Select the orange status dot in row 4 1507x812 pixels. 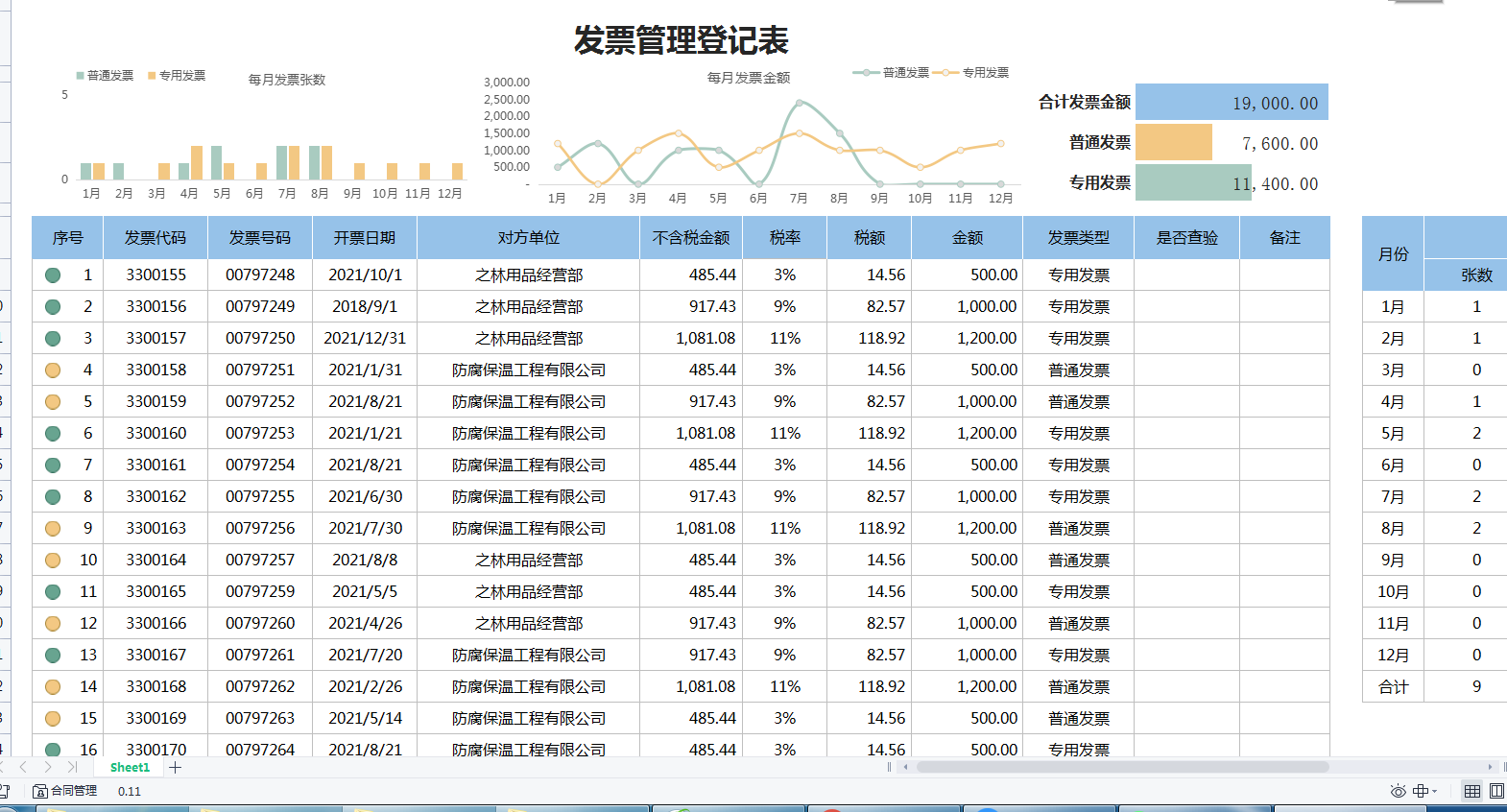coord(53,370)
